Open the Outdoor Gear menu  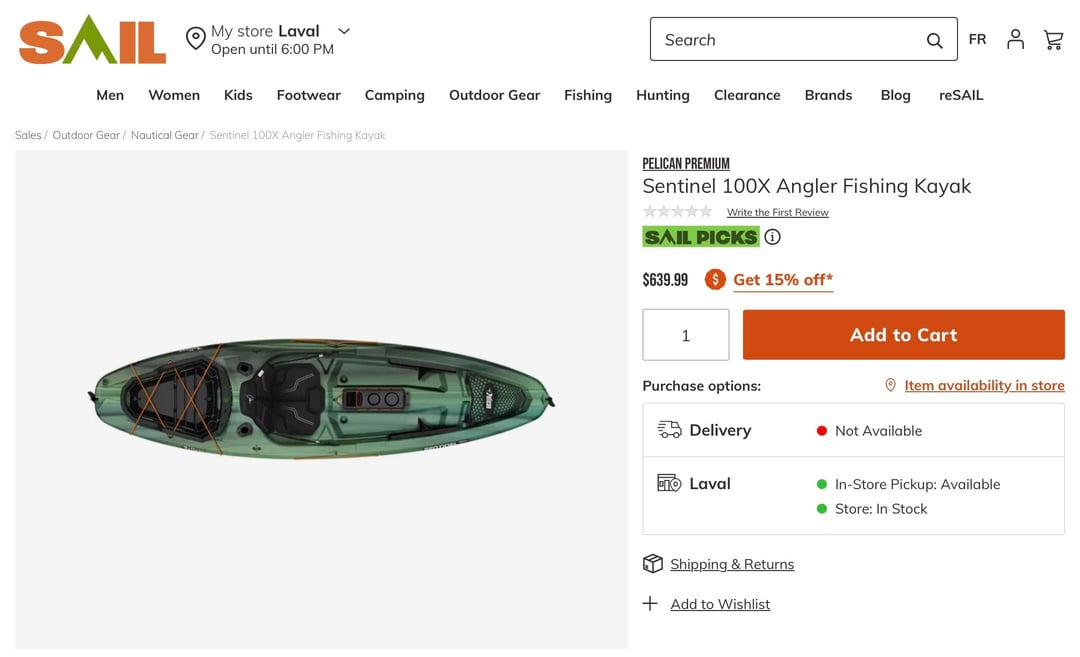(494, 95)
